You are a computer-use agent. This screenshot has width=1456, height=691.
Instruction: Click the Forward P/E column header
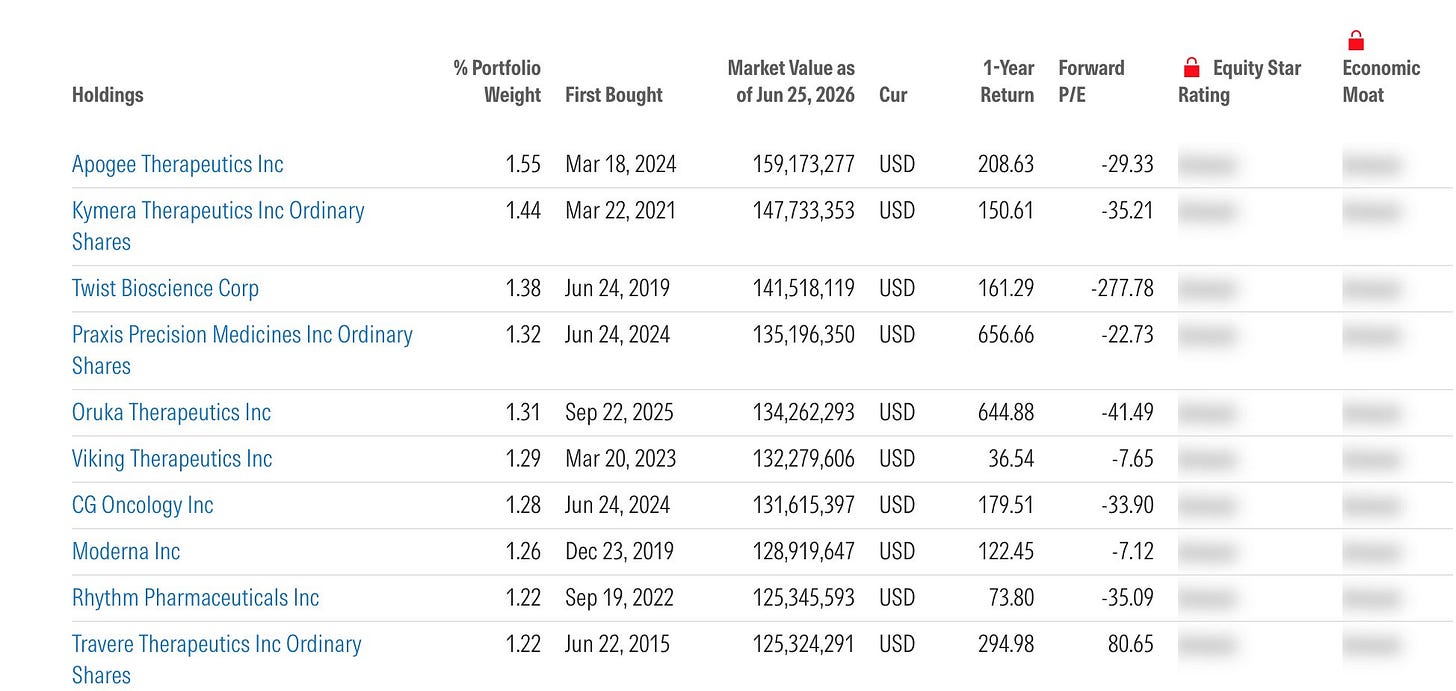1091,81
